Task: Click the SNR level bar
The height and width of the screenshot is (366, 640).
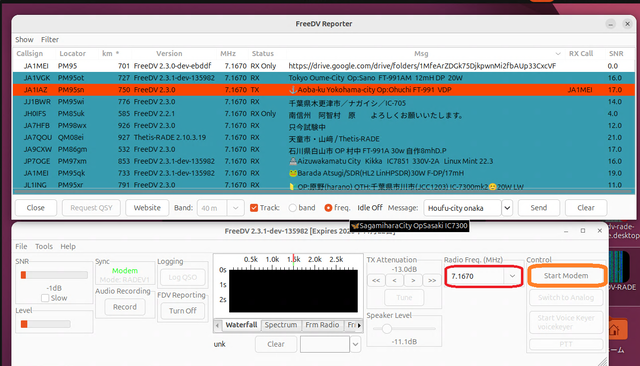Action: coord(54,275)
